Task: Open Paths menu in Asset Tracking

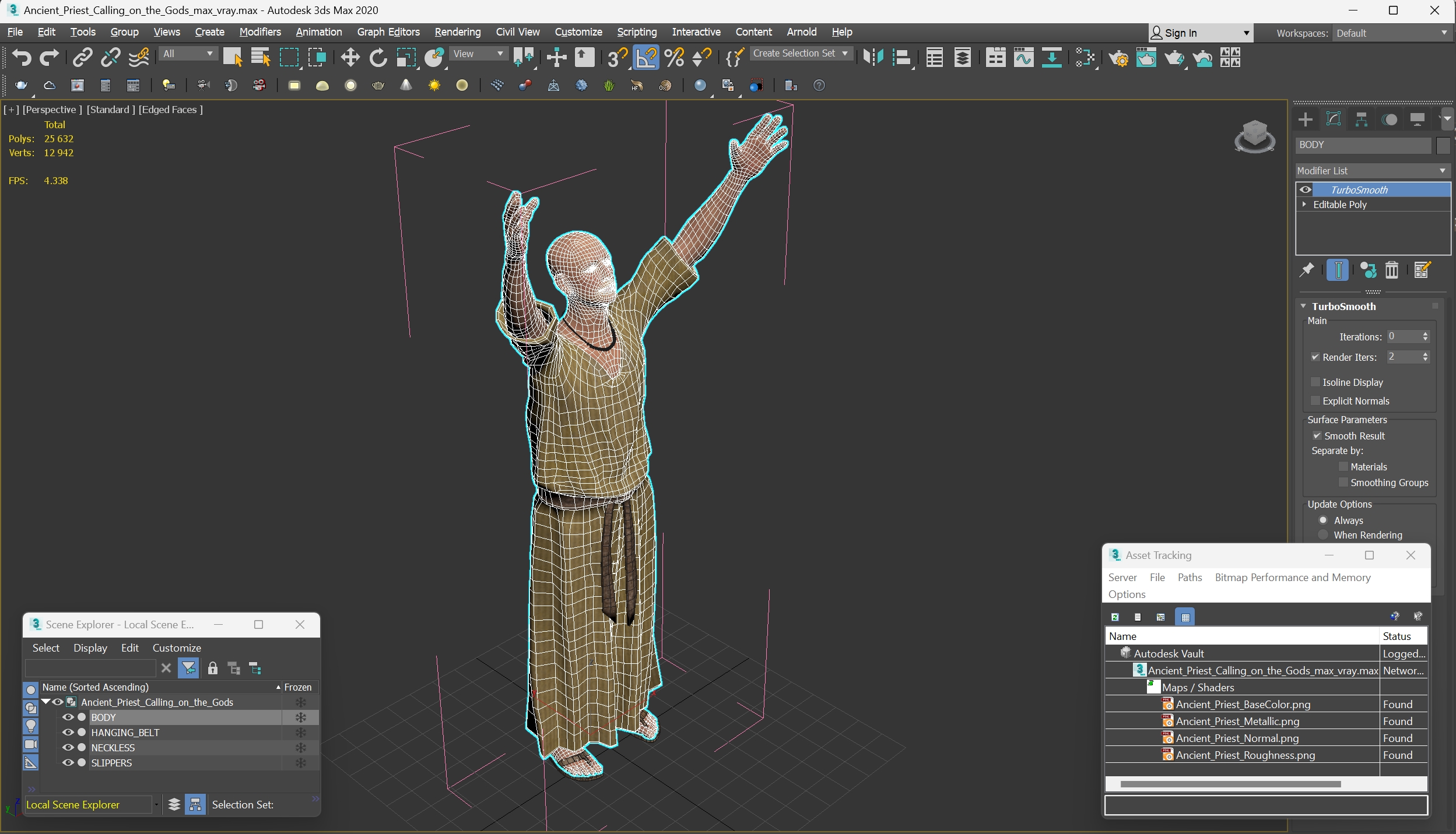Action: pos(1190,578)
